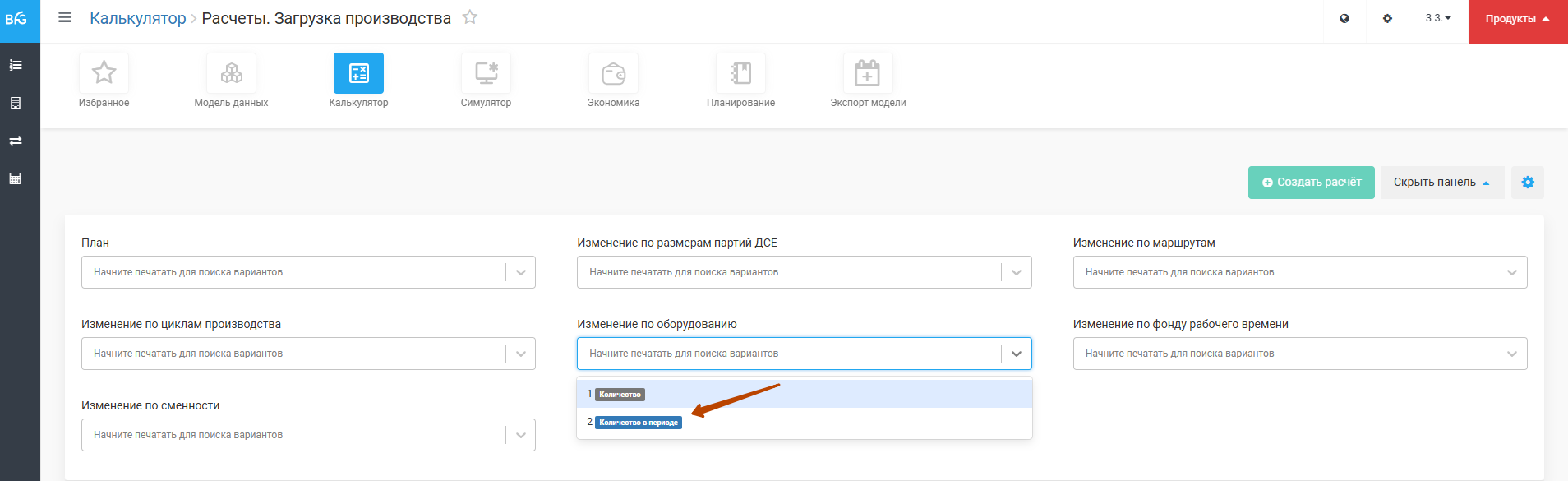Open Экспорт модели section
The height and width of the screenshot is (481, 1568).
(x=868, y=81)
